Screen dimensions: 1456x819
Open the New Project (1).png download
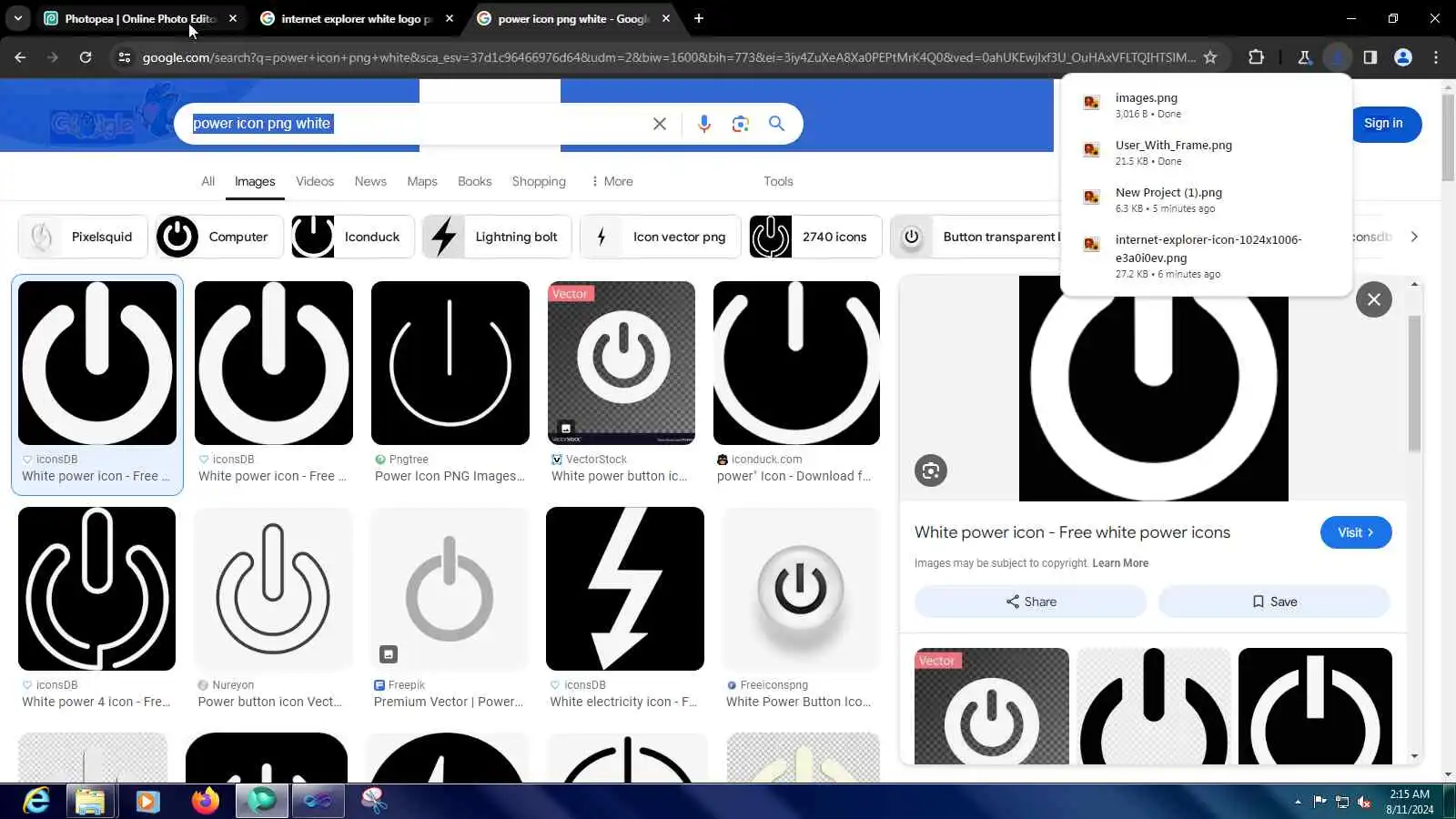[1206, 199]
